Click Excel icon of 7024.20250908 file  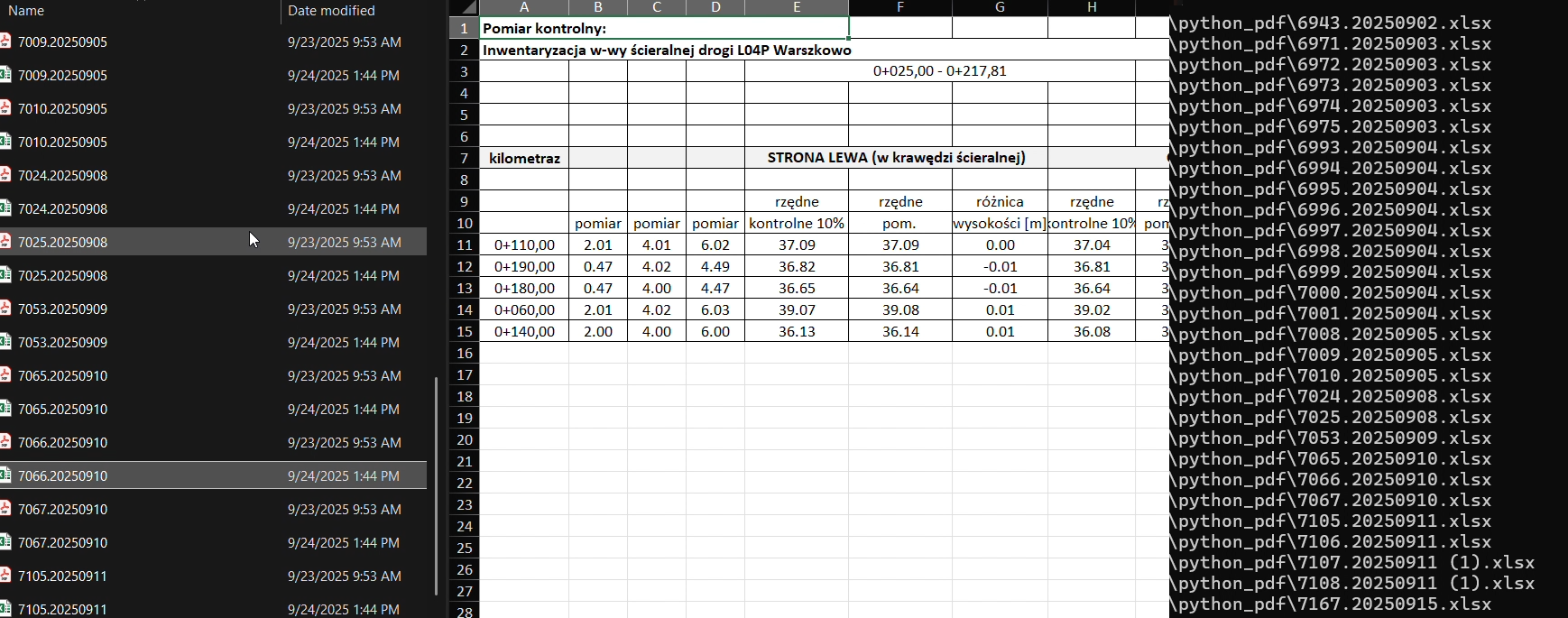[x=5, y=208]
